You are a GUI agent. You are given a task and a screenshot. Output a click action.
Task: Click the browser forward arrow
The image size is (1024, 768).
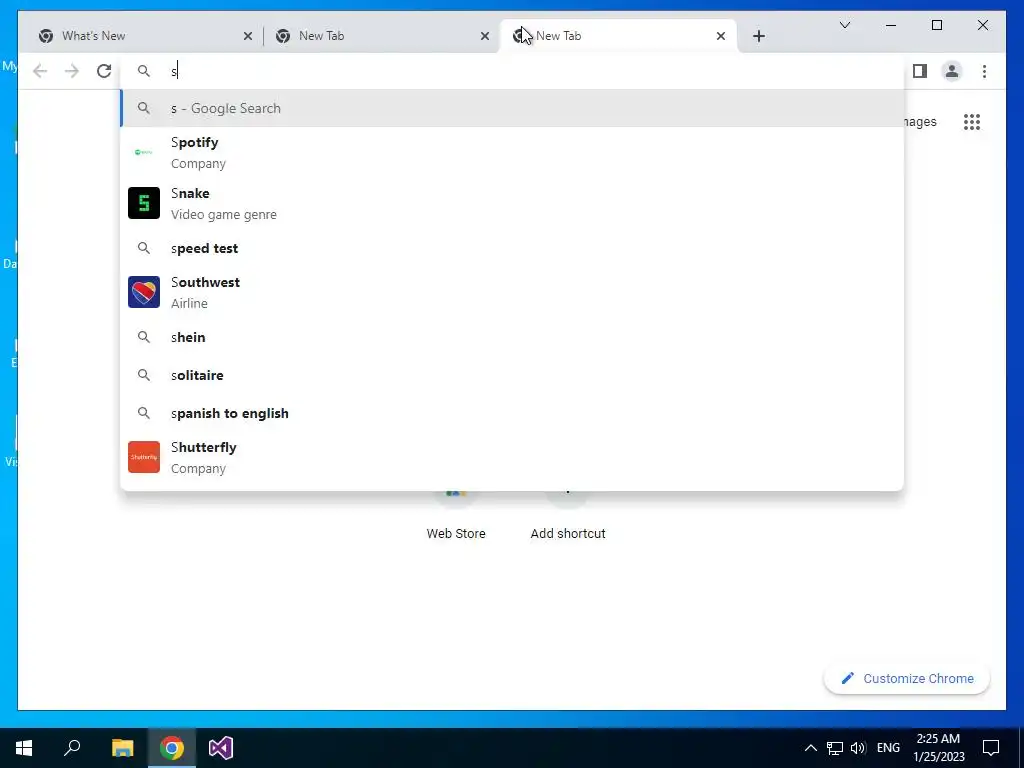(x=72, y=71)
